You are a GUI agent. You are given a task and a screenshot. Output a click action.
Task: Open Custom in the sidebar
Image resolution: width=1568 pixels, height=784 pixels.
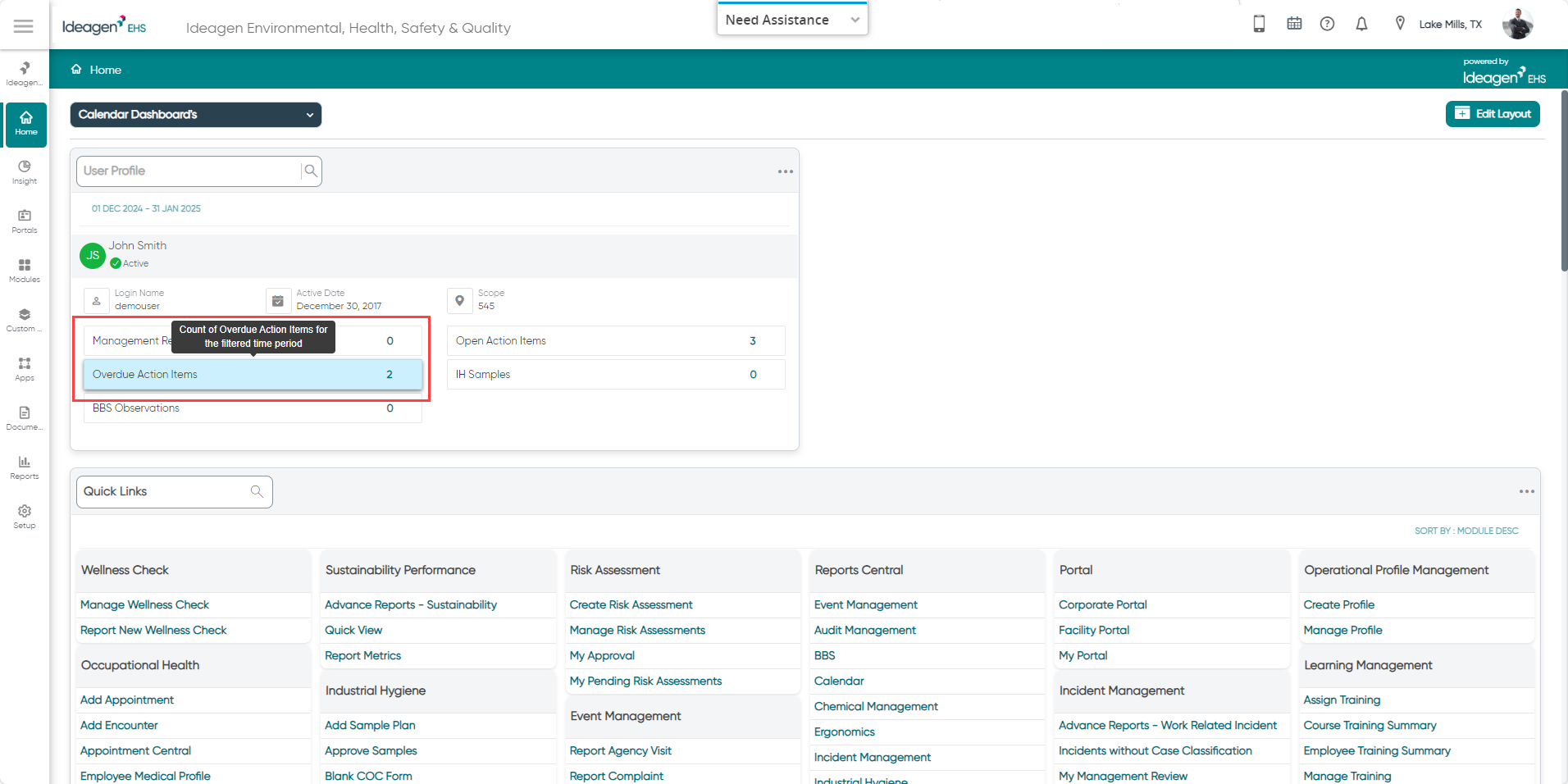click(x=25, y=320)
